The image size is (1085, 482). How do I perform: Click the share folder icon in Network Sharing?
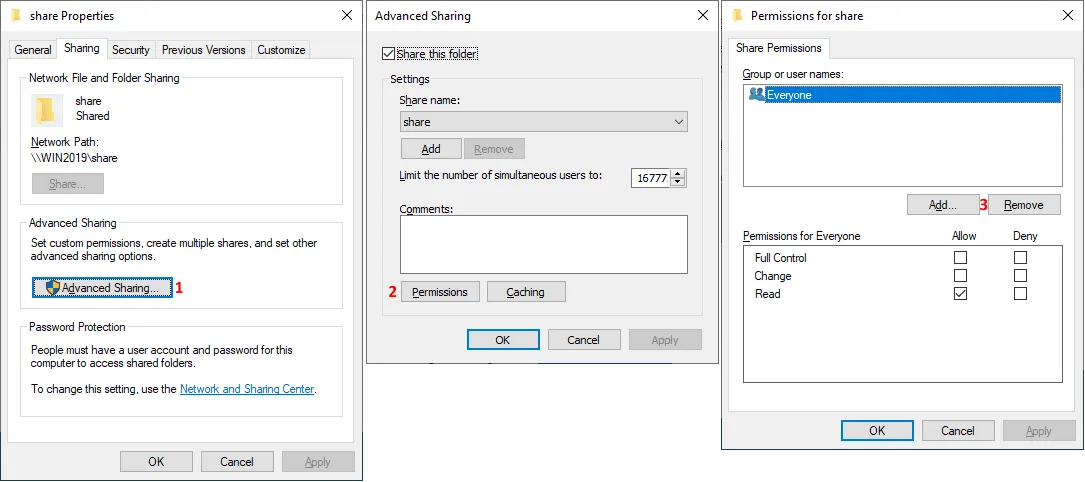(47, 109)
